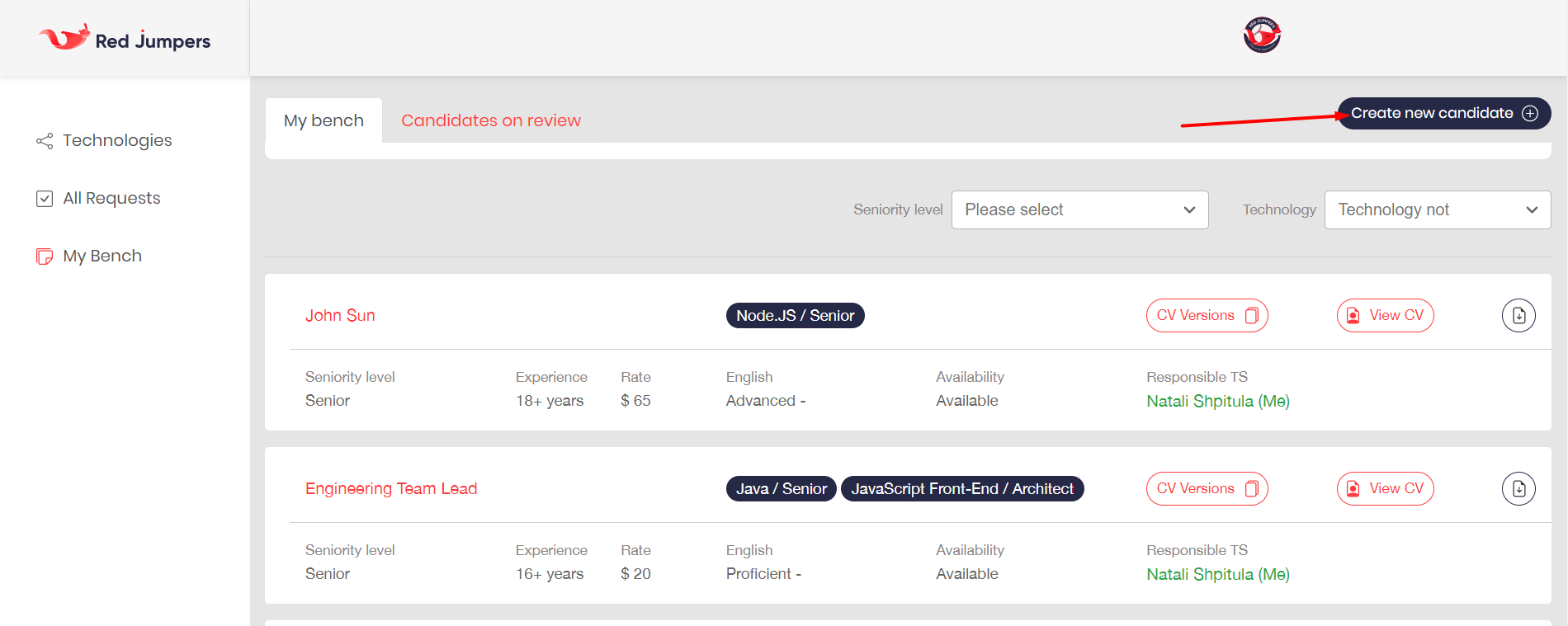The width and height of the screenshot is (1568, 626).
Task: Open the Engineering Team Lead candidate link
Action: pyautogui.click(x=391, y=489)
